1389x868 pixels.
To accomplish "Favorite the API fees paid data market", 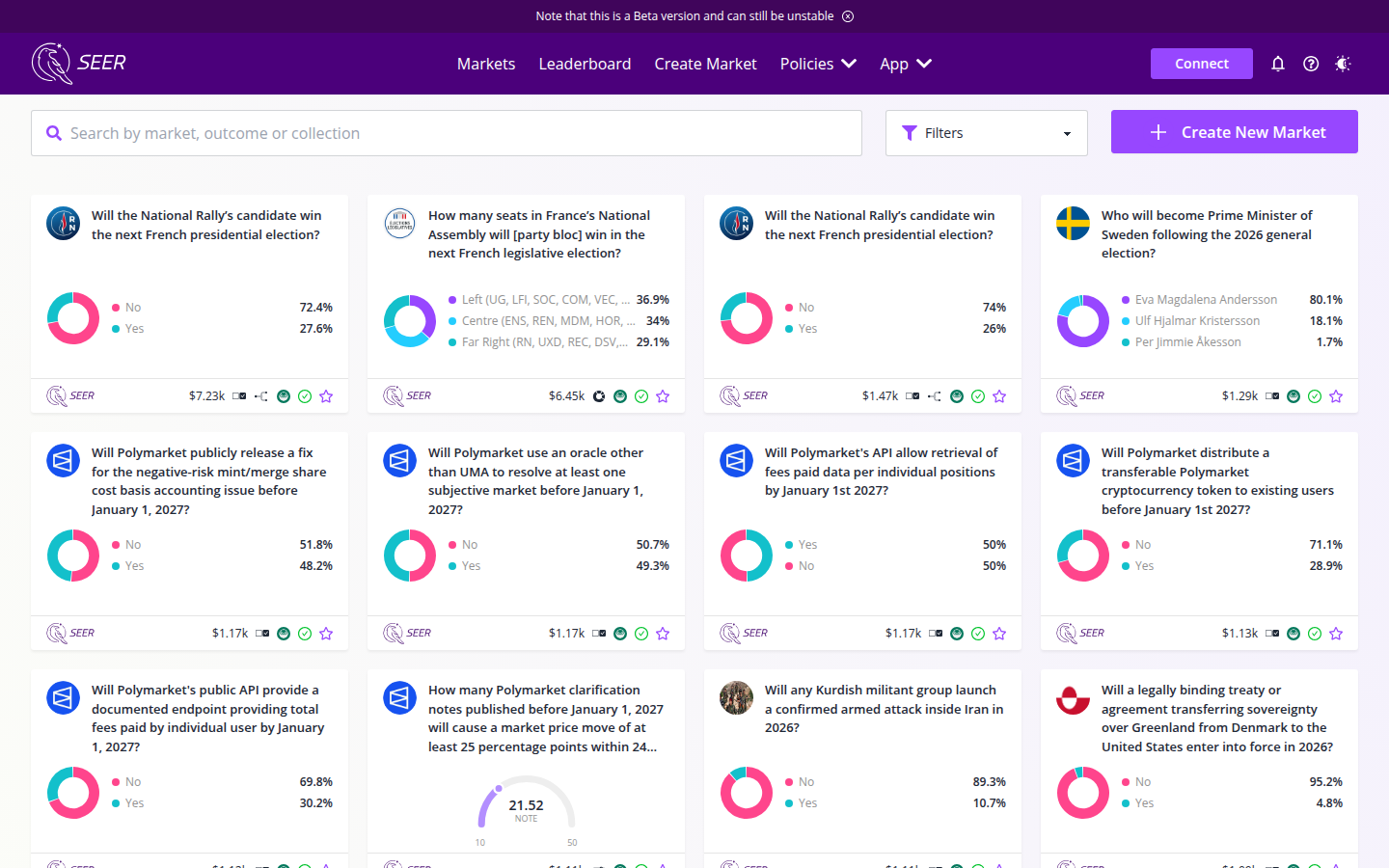I will click(999, 634).
